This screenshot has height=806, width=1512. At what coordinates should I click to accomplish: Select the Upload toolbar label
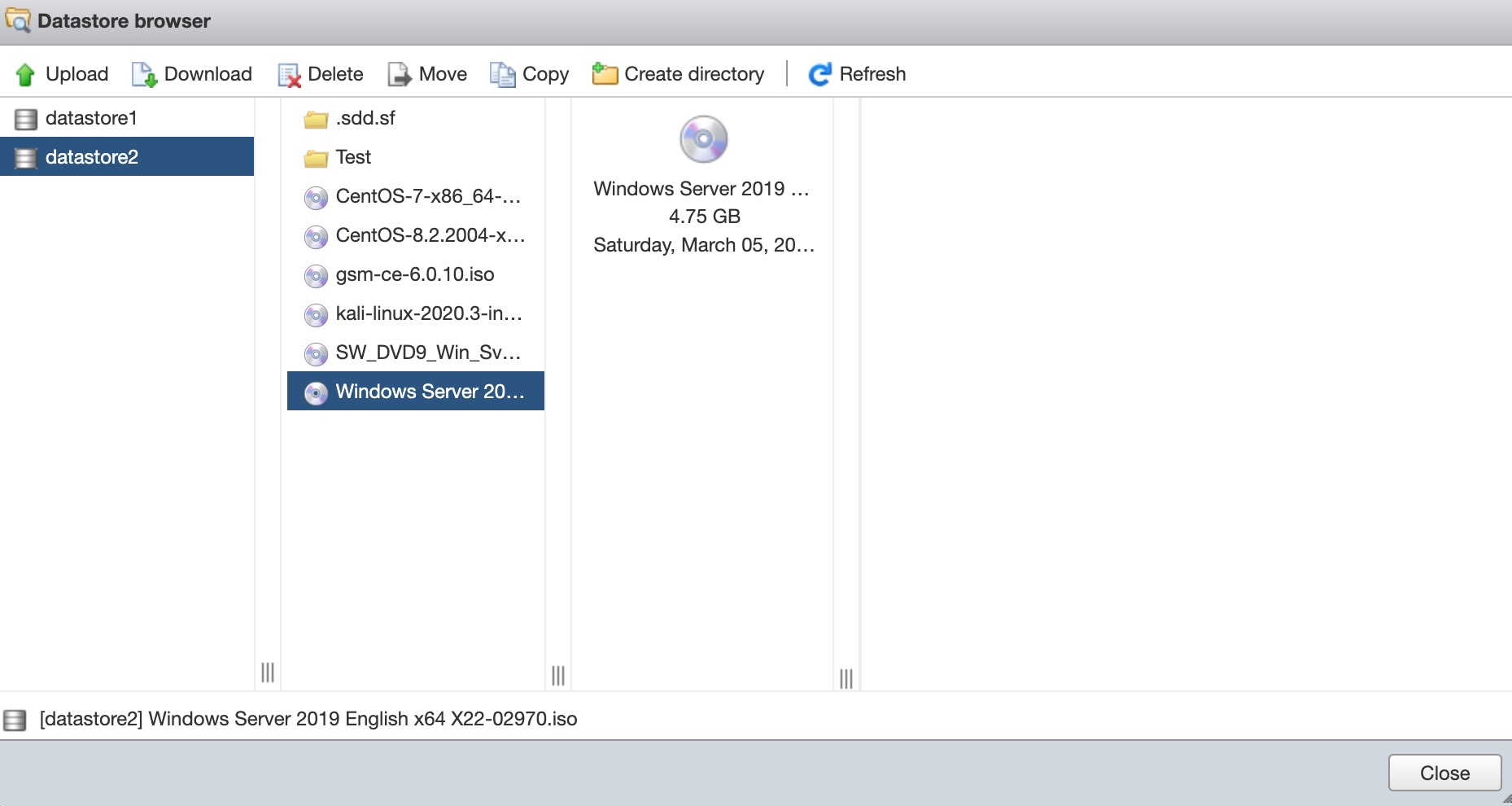tap(77, 74)
